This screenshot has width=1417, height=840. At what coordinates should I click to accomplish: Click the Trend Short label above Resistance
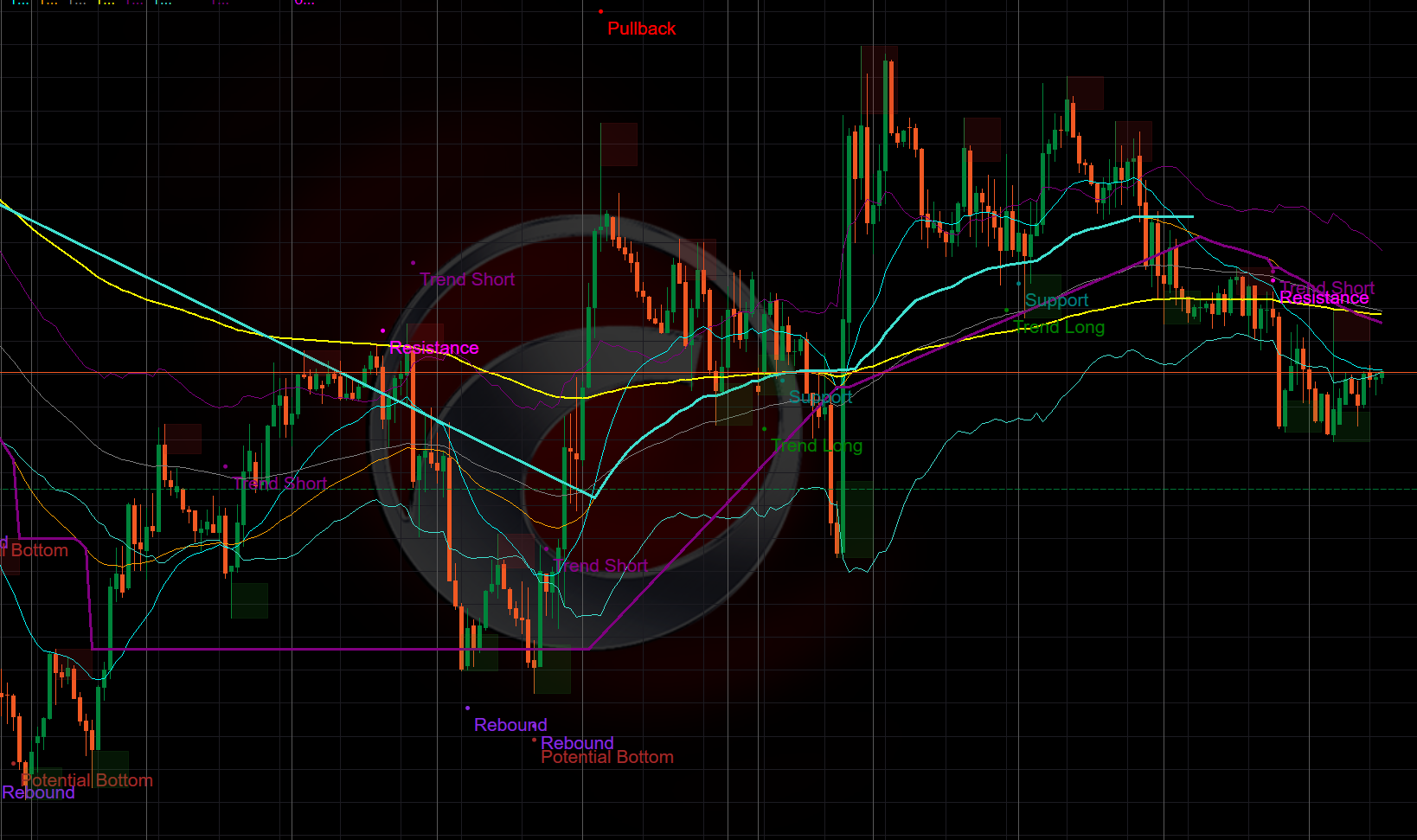[467, 279]
